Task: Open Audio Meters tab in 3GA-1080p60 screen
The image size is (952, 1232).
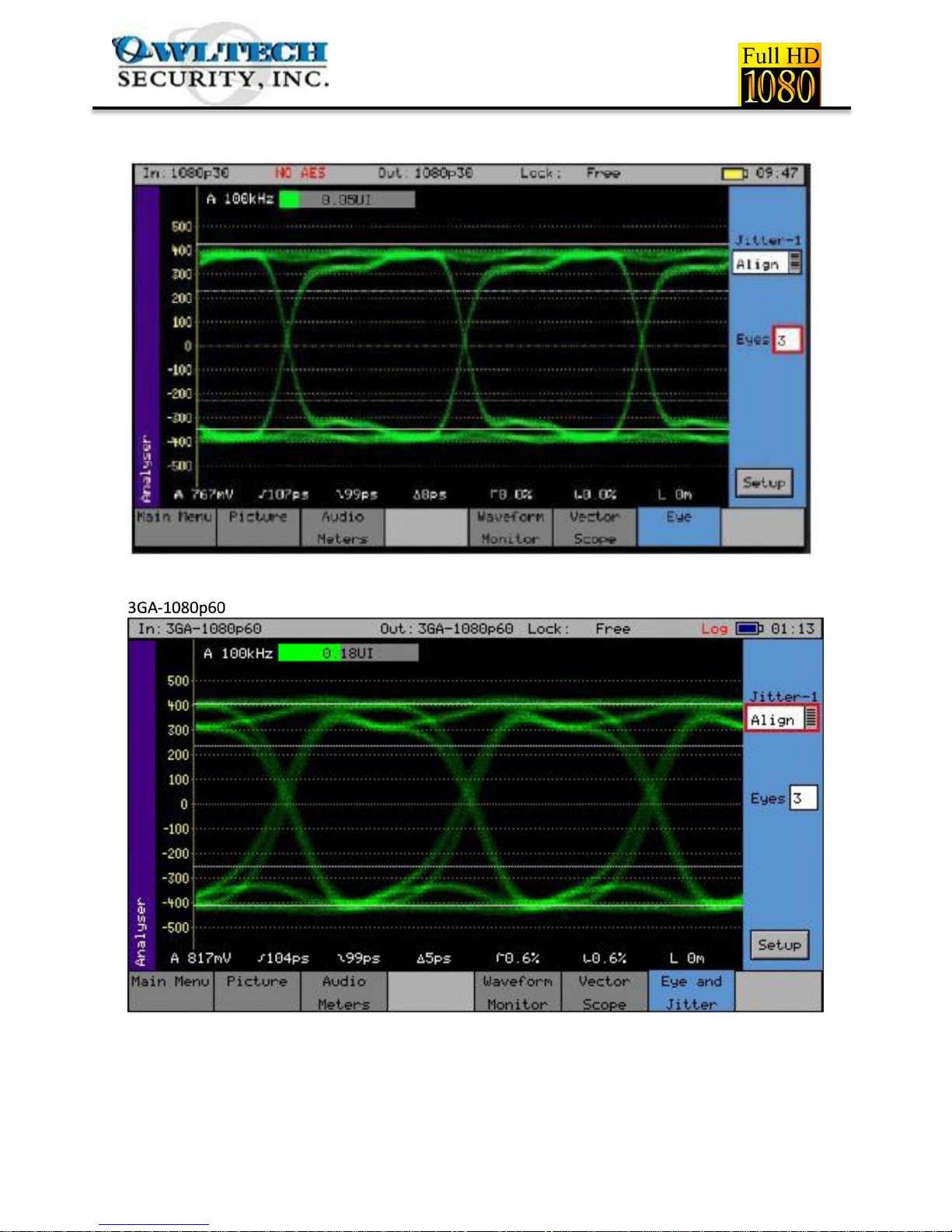Action: click(x=343, y=991)
